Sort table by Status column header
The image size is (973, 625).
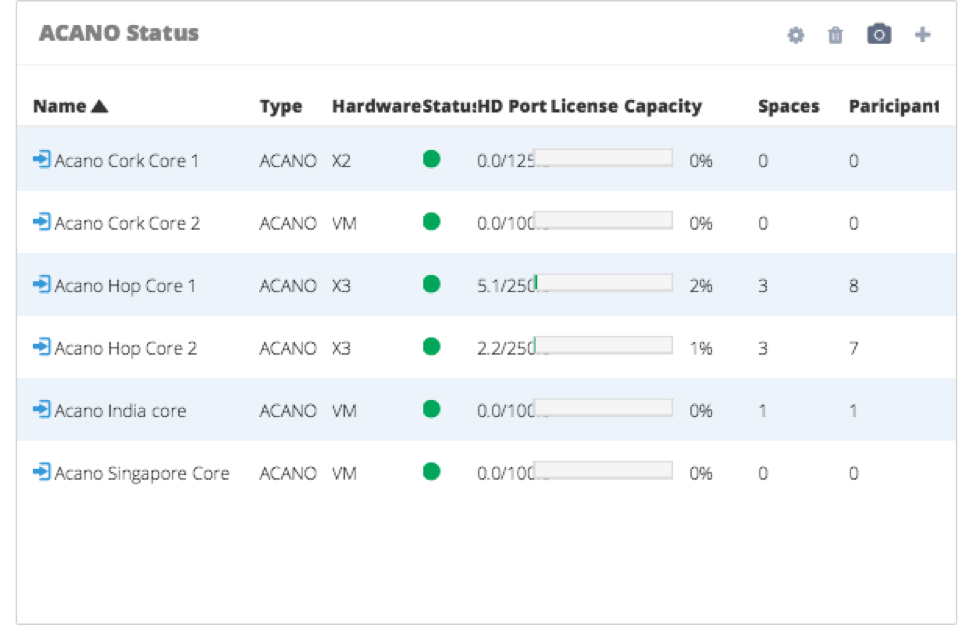click(449, 106)
